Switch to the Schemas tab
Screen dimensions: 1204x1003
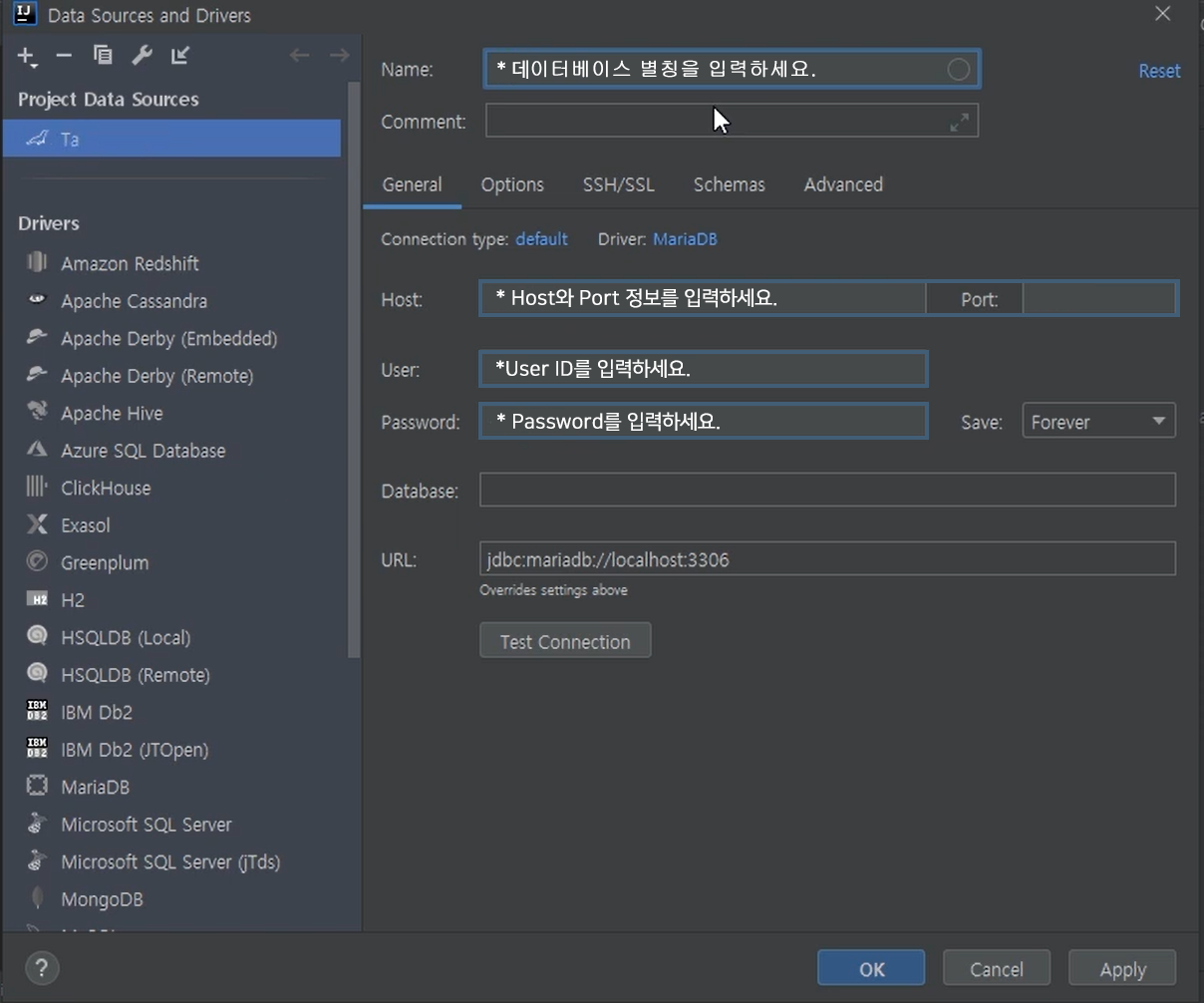729,184
